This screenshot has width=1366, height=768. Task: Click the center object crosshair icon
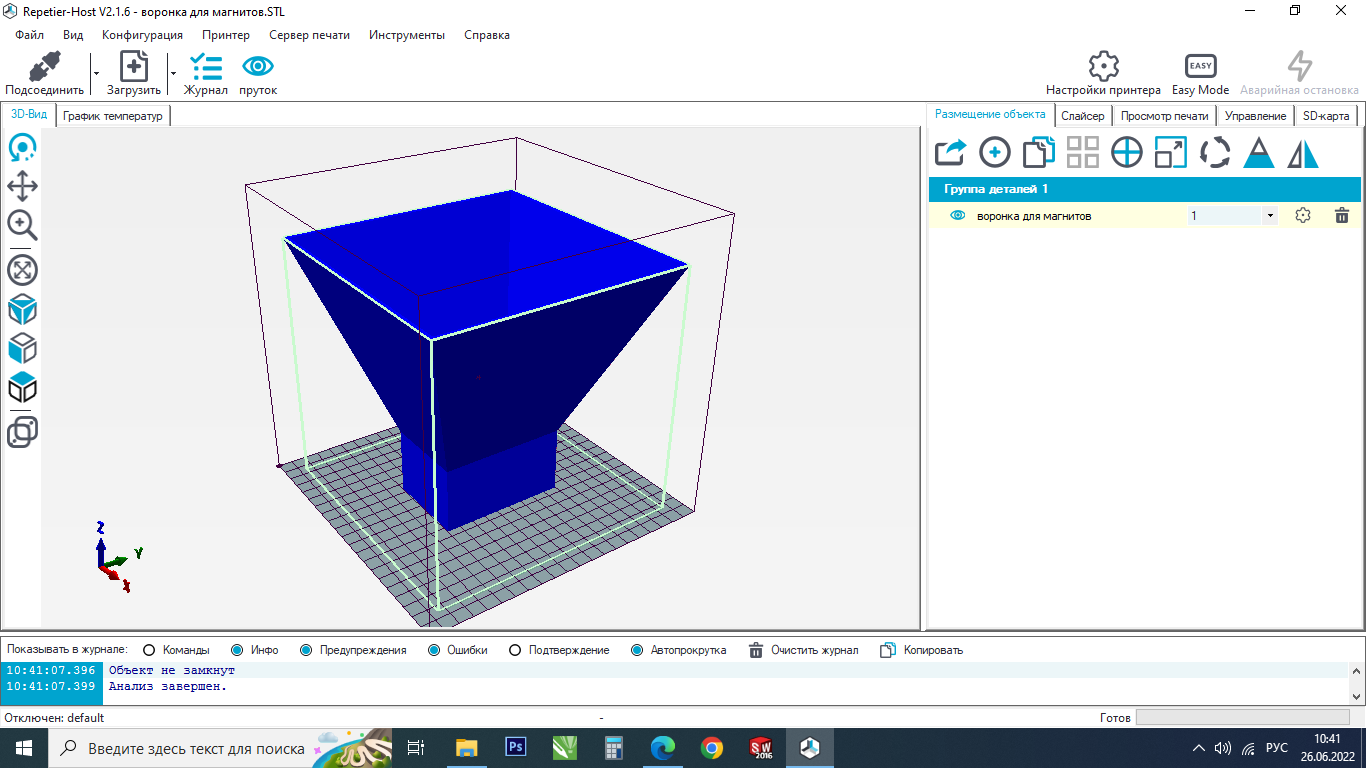point(1127,152)
